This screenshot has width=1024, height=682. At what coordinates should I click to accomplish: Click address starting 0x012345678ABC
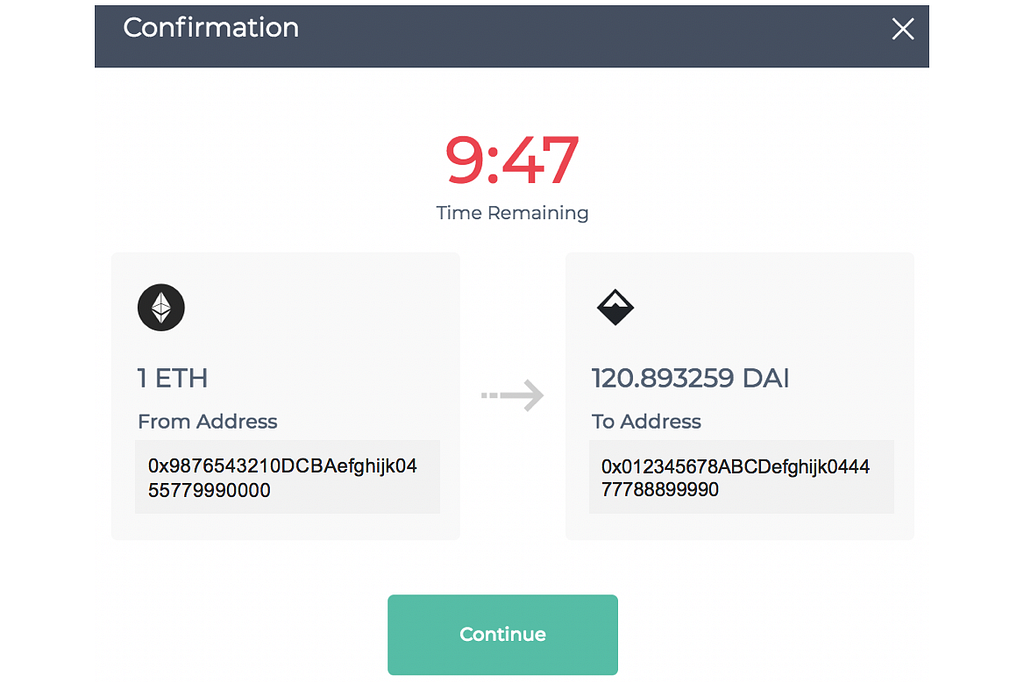(x=735, y=478)
